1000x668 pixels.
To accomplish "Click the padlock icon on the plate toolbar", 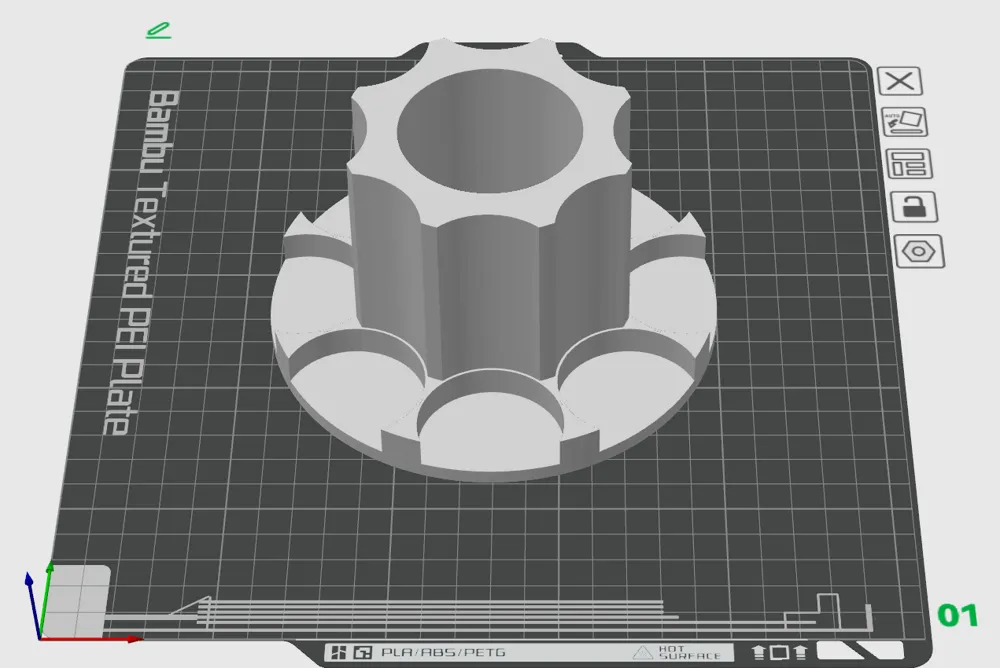I will (912, 208).
